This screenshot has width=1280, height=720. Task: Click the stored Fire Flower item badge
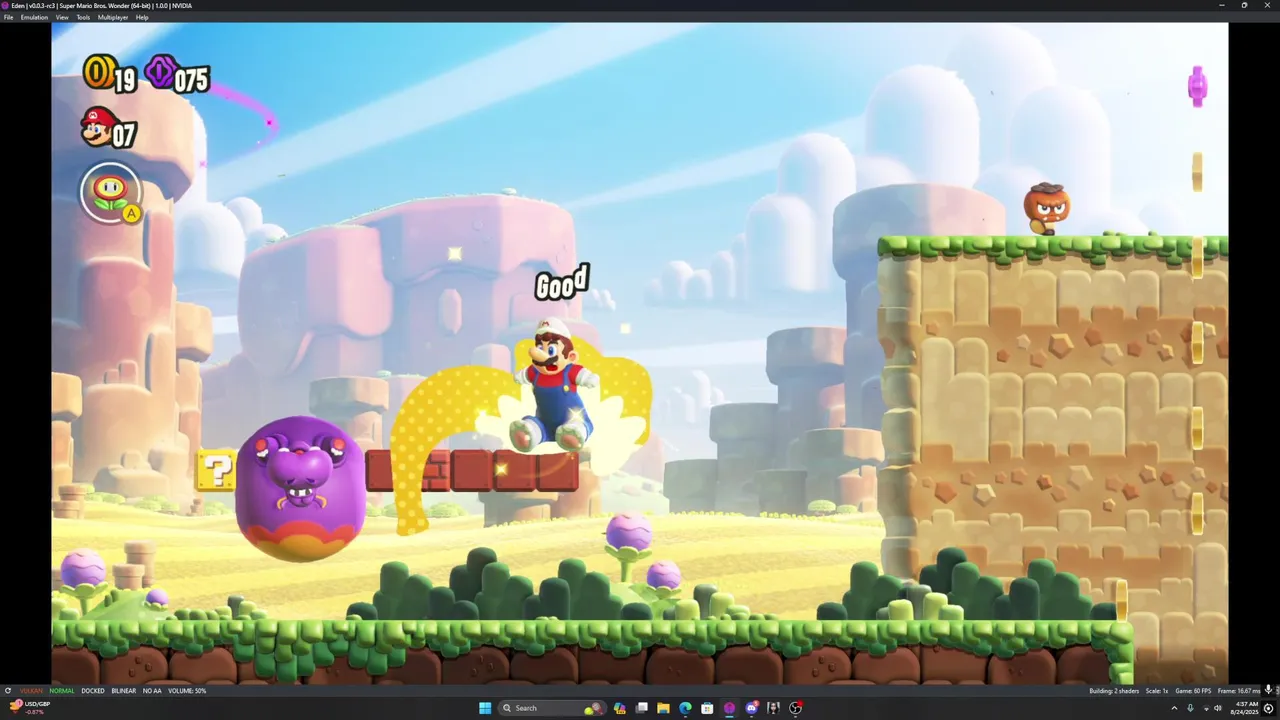coord(111,193)
